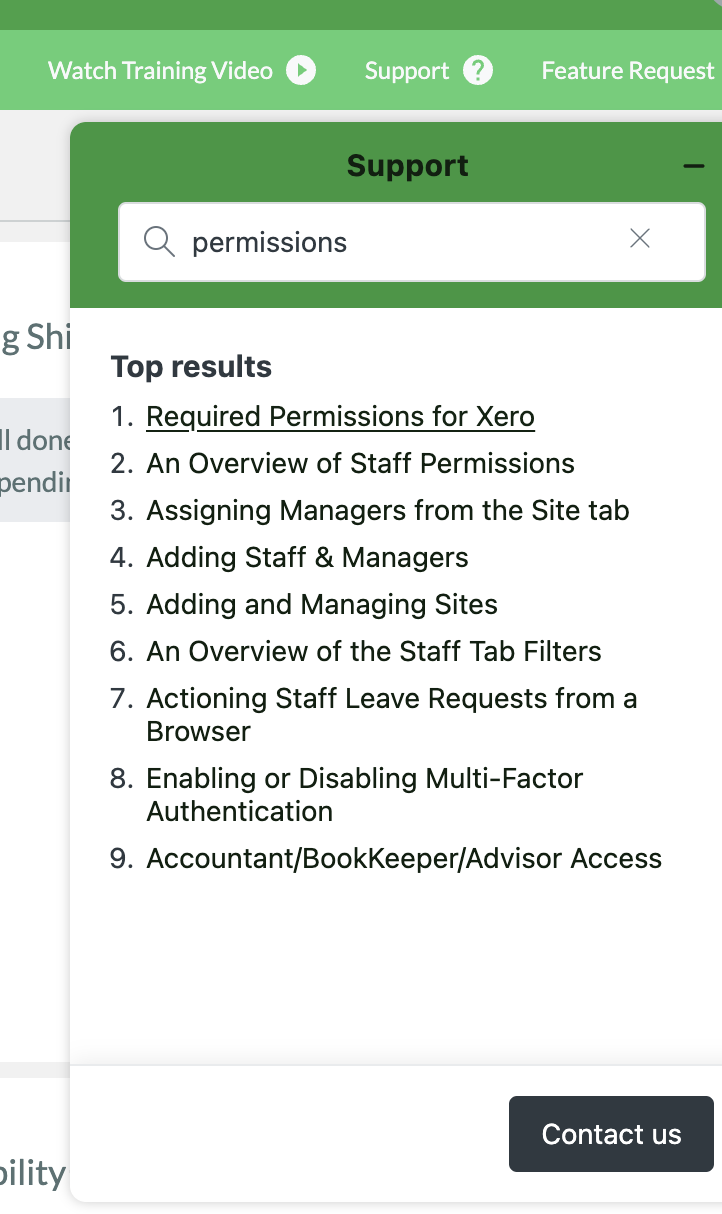Clear the search with the X icon
The height and width of the screenshot is (1214, 722).
[x=640, y=238]
